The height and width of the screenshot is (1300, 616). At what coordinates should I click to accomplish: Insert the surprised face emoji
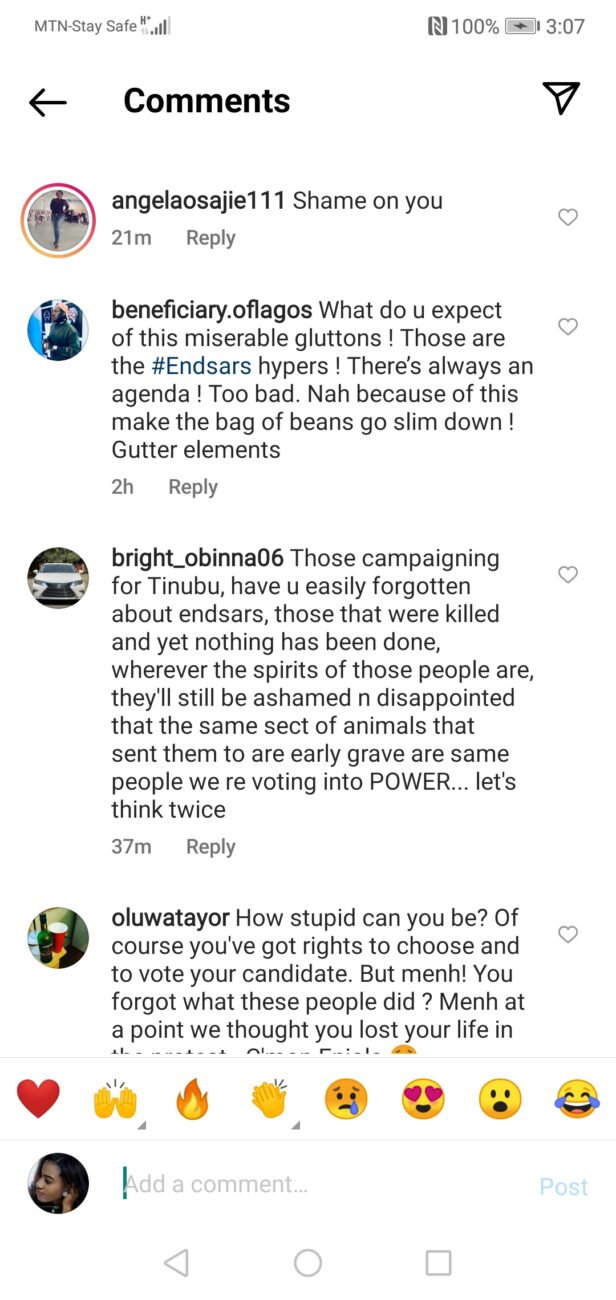[x=500, y=1100]
